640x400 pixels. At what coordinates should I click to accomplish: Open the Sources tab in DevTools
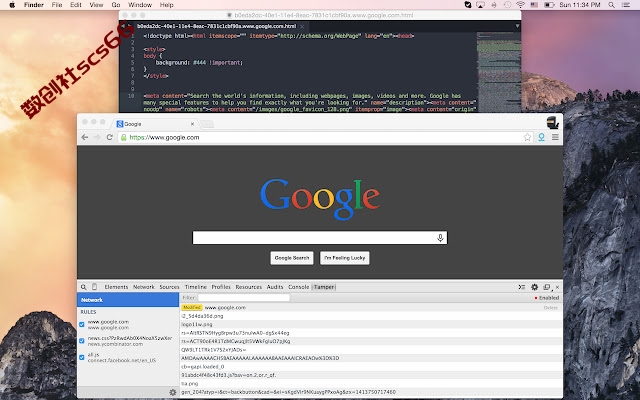point(169,287)
